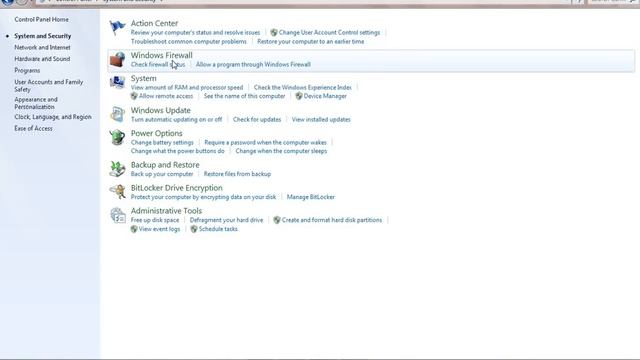Click Check firewall status
This screenshot has height=360, width=640.
pyautogui.click(x=158, y=64)
